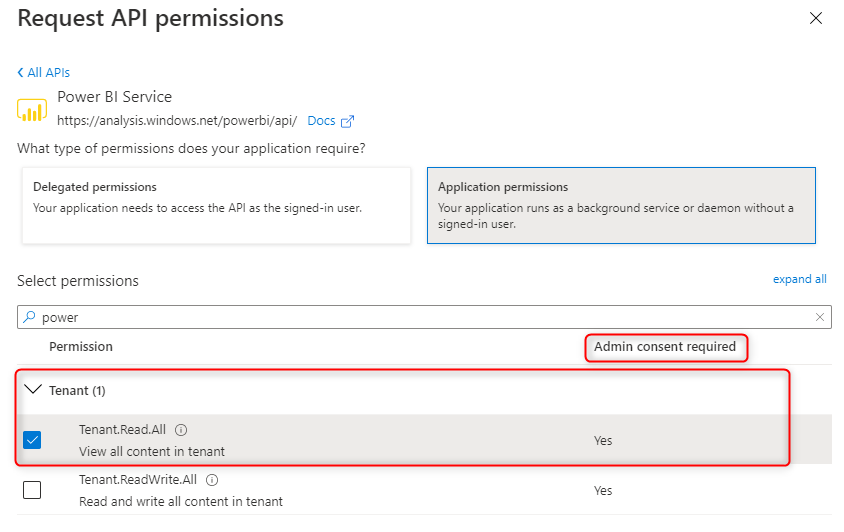Select the Delegated permissions card
The width and height of the screenshot is (844, 532).
[x=216, y=205]
